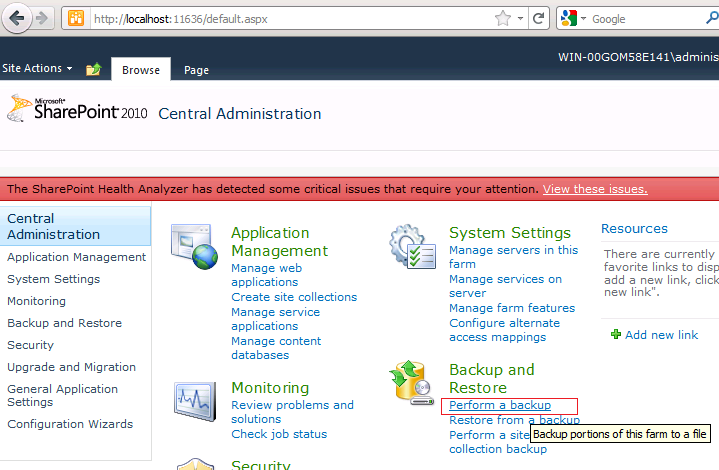This screenshot has width=719, height=470.
Task: Click the site favicon in address bar
Action: click(x=76, y=18)
